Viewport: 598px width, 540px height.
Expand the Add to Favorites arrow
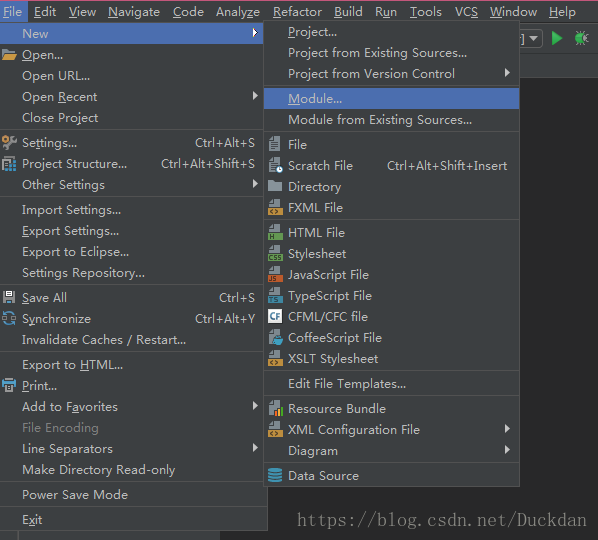(x=255, y=405)
